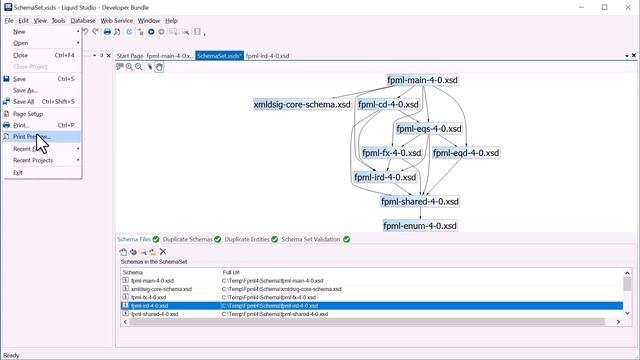Open the Tools menu

click(x=58, y=20)
